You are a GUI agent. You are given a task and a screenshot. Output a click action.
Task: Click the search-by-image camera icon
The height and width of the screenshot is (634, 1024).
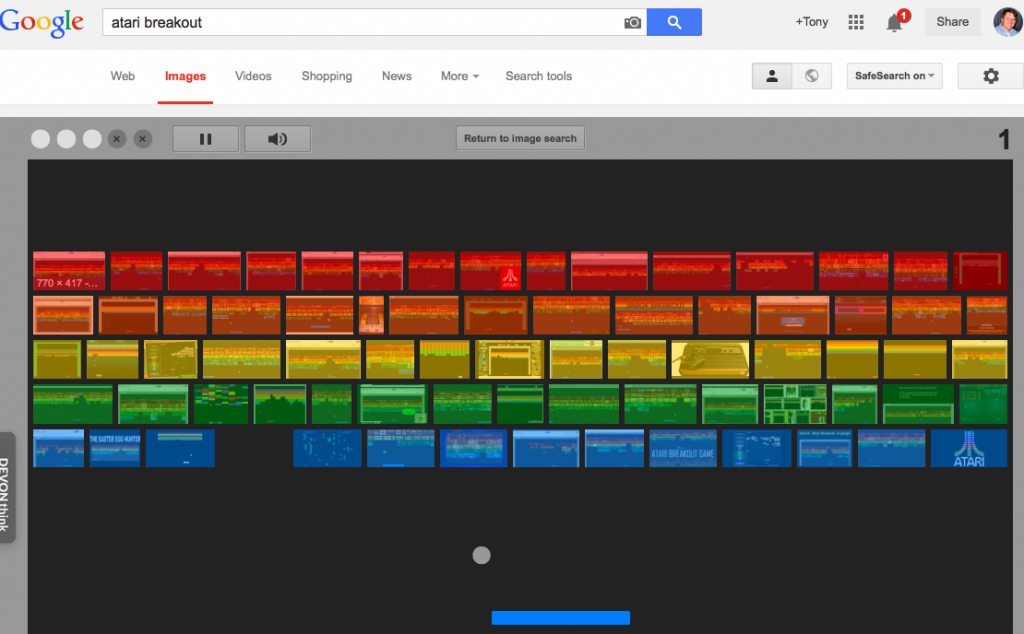tap(632, 21)
